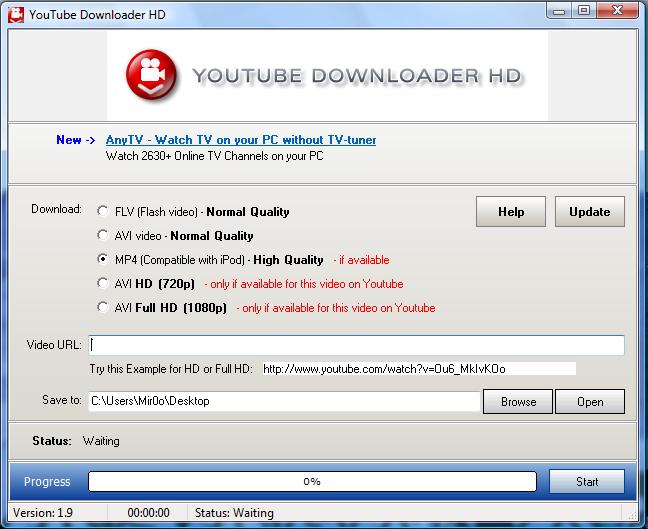Click 'Version: 1.9' in status bar
This screenshot has height=529, width=648.
[43, 513]
